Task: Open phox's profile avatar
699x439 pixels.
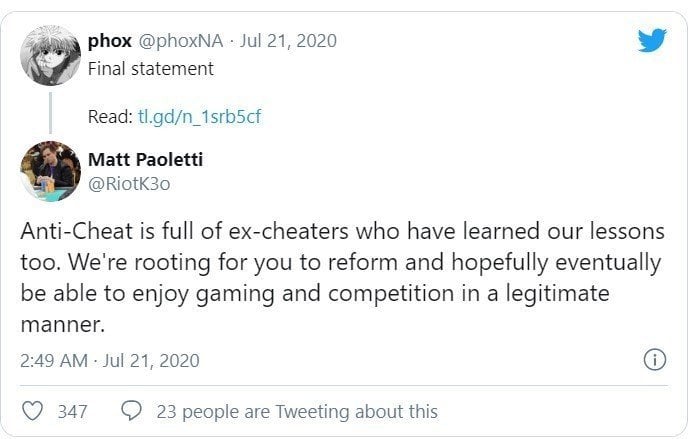Action: [x=50, y=55]
